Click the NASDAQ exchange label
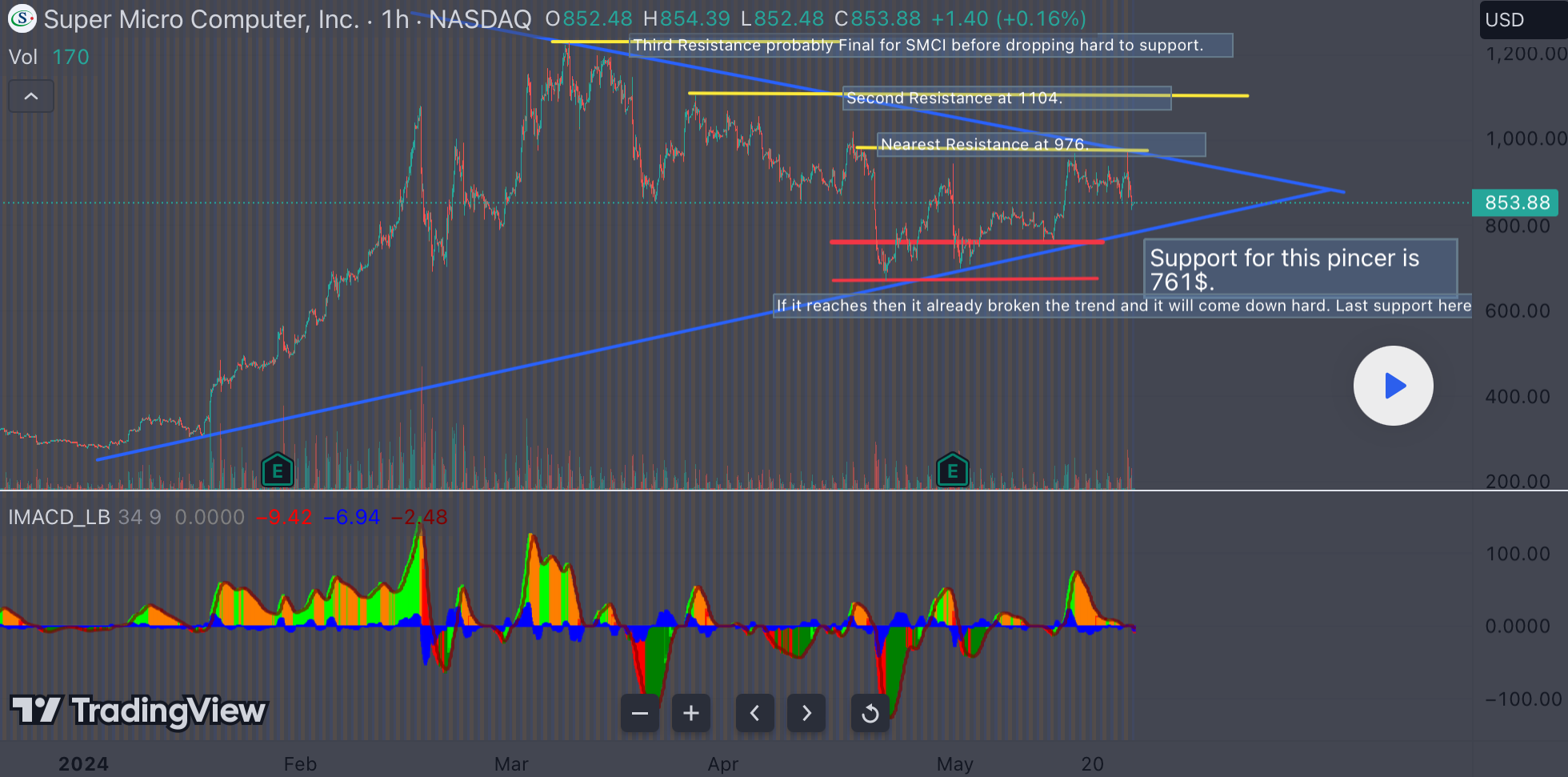1568x777 pixels. 480,19
